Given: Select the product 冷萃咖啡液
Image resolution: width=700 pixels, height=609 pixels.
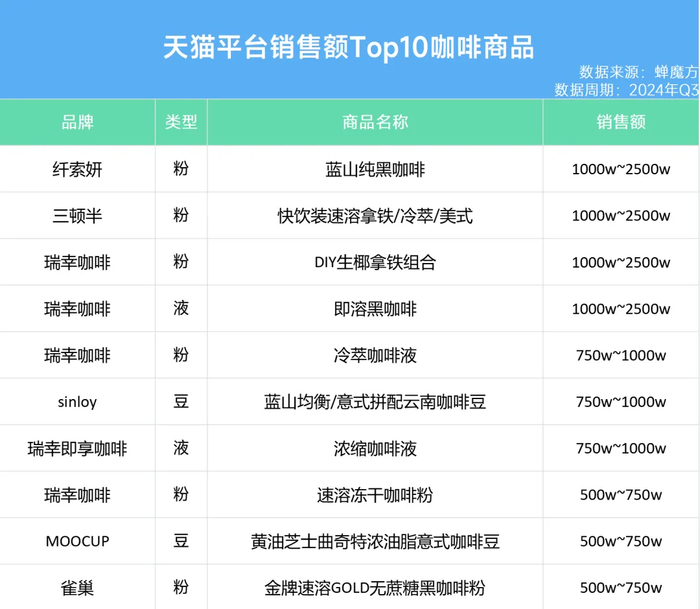Looking at the screenshot, I should tap(375, 355).
